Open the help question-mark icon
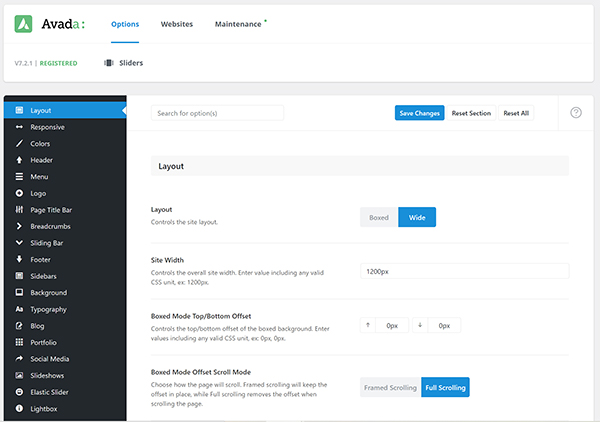 [x=576, y=112]
